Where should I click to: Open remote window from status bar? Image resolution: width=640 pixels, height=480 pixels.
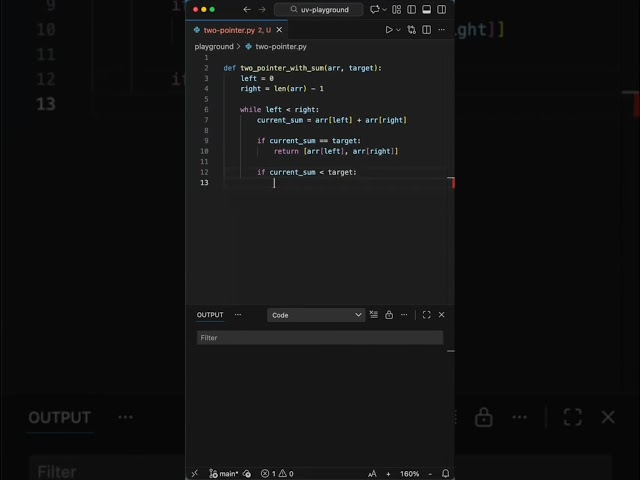195,473
